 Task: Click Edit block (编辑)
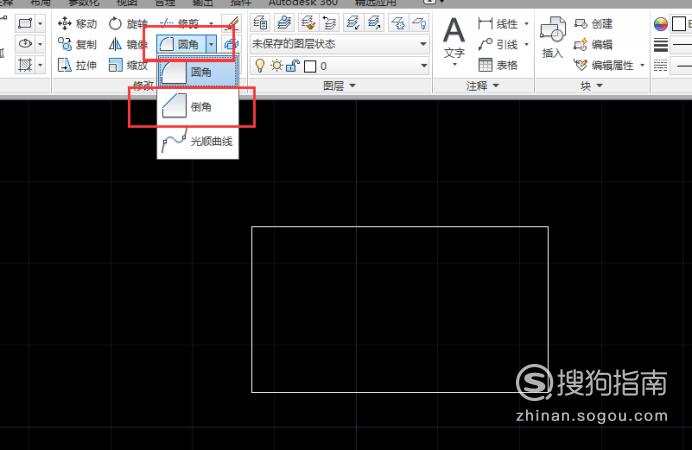point(594,44)
